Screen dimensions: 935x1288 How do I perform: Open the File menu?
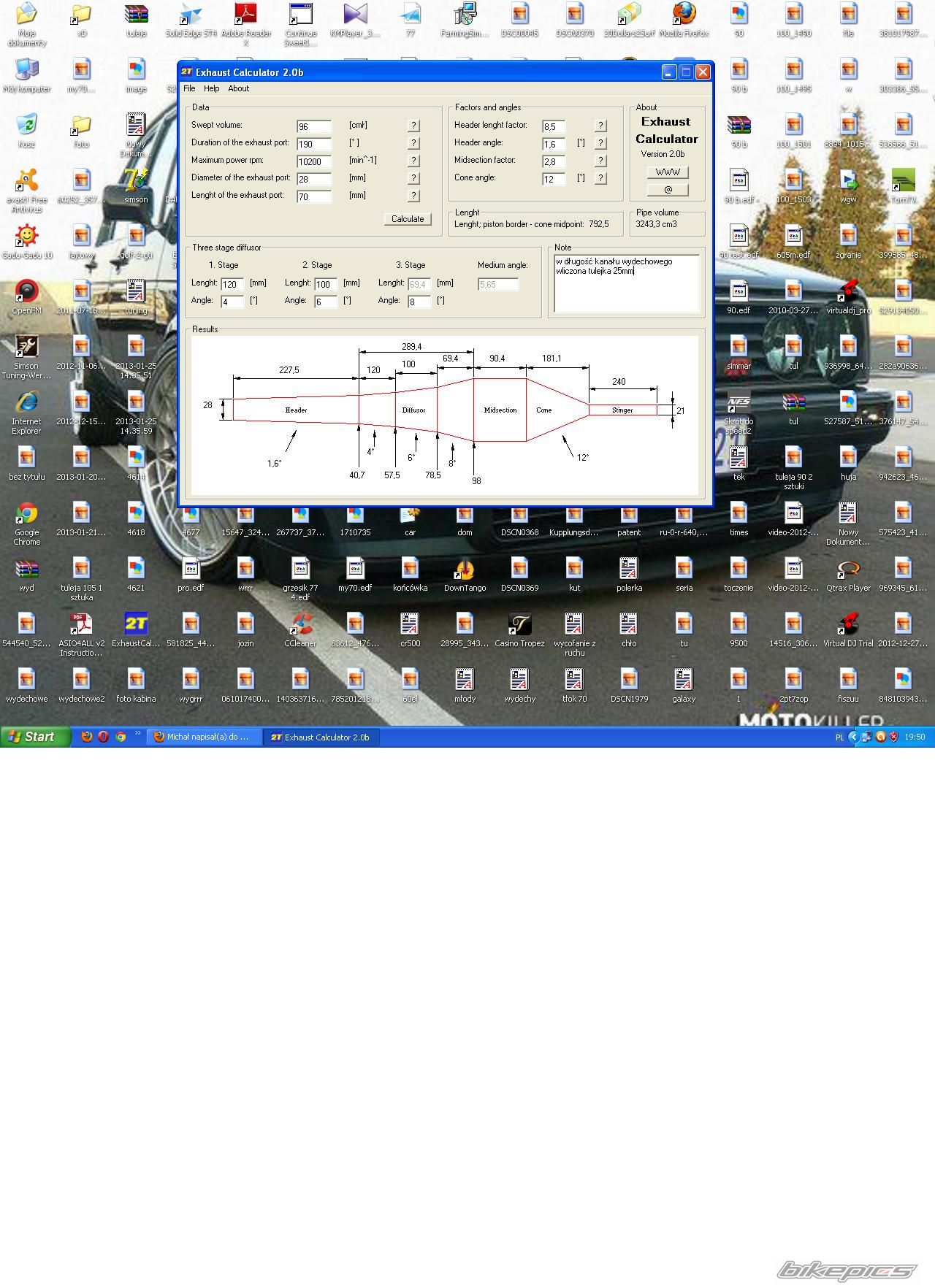tap(189, 88)
